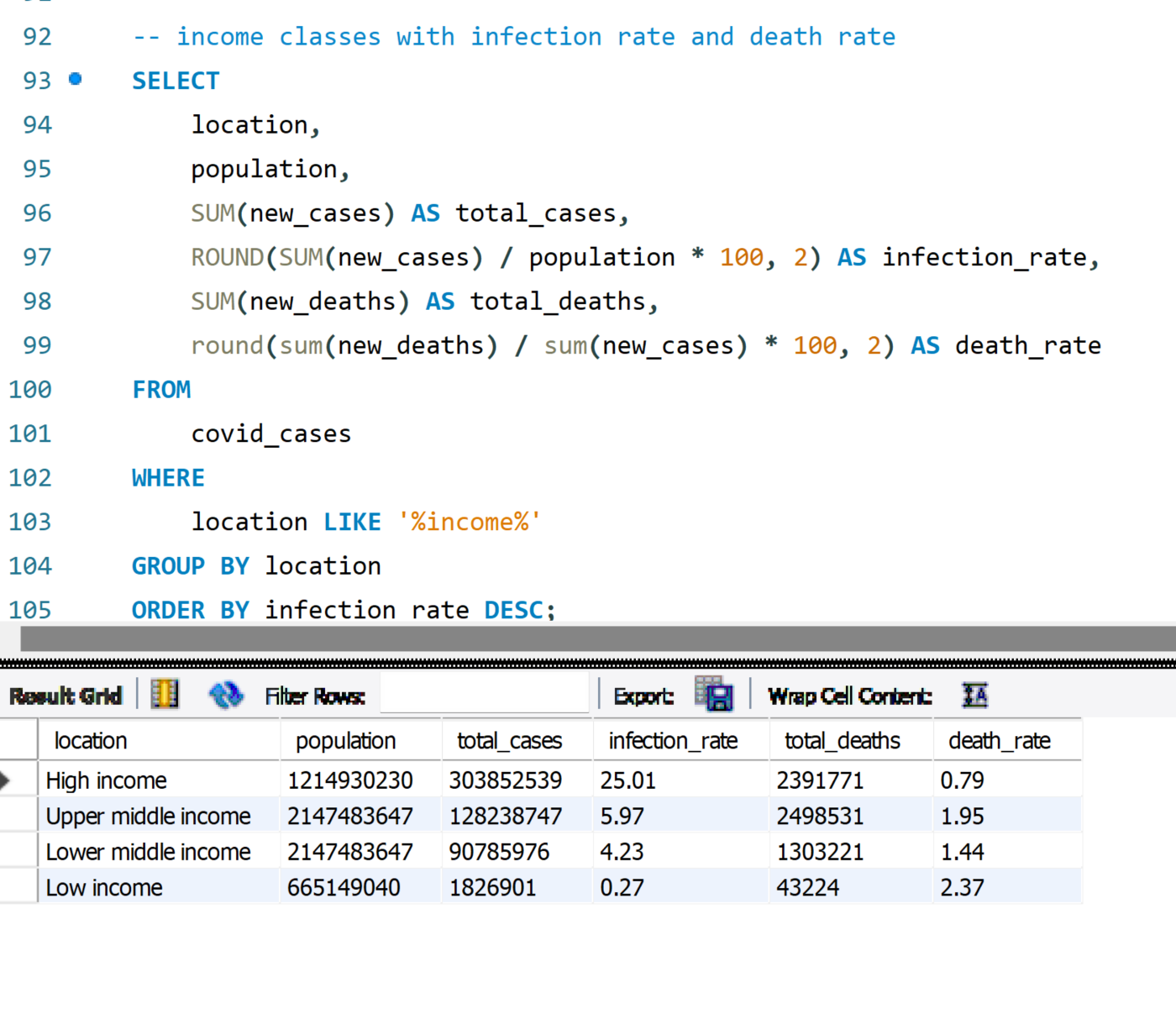Click inside the Filter Rows input field
The width and height of the screenshot is (1176, 1014).
(x=484, y=696)
